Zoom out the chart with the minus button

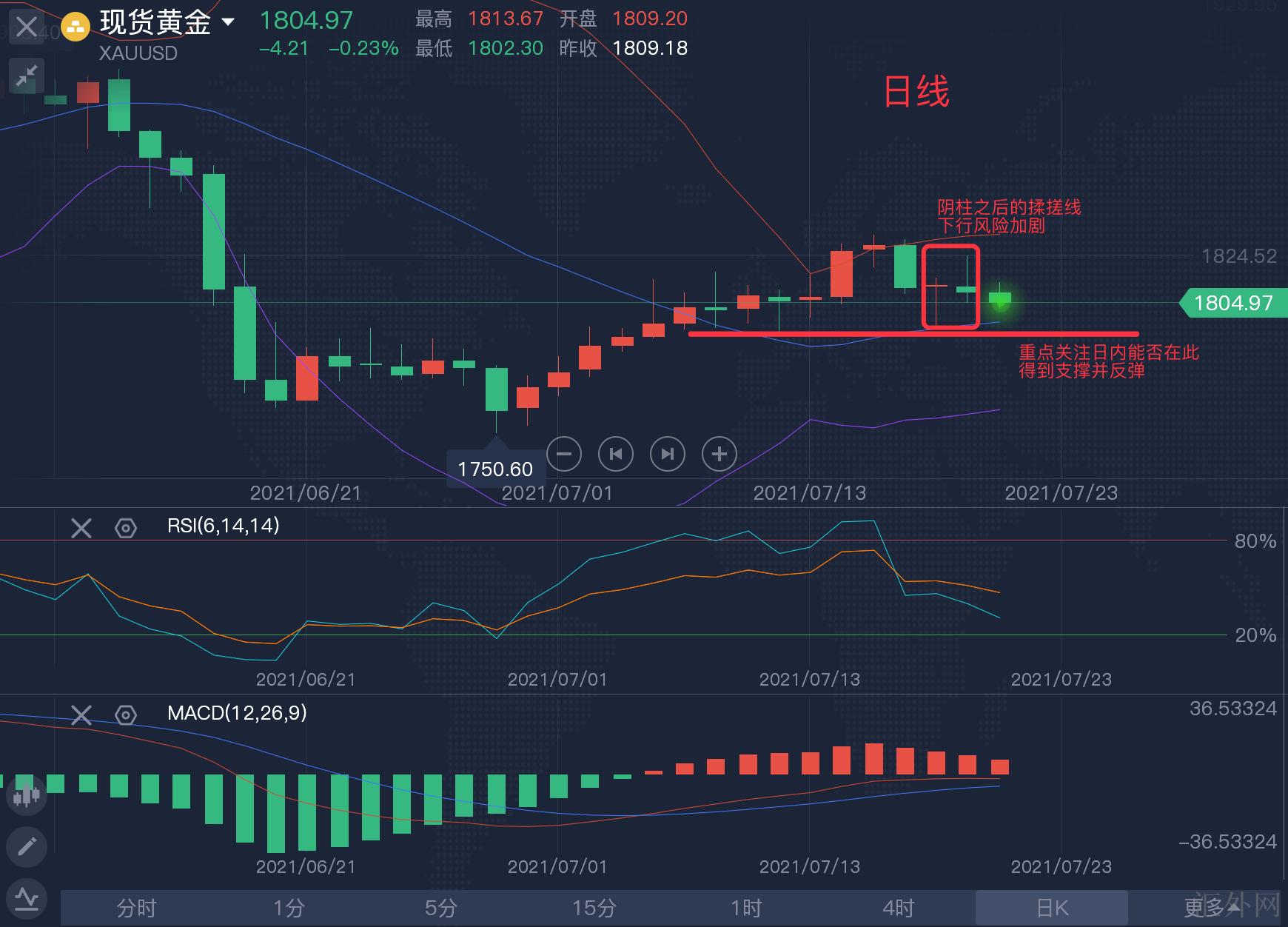pyautogui.click(x=564, y=454)
